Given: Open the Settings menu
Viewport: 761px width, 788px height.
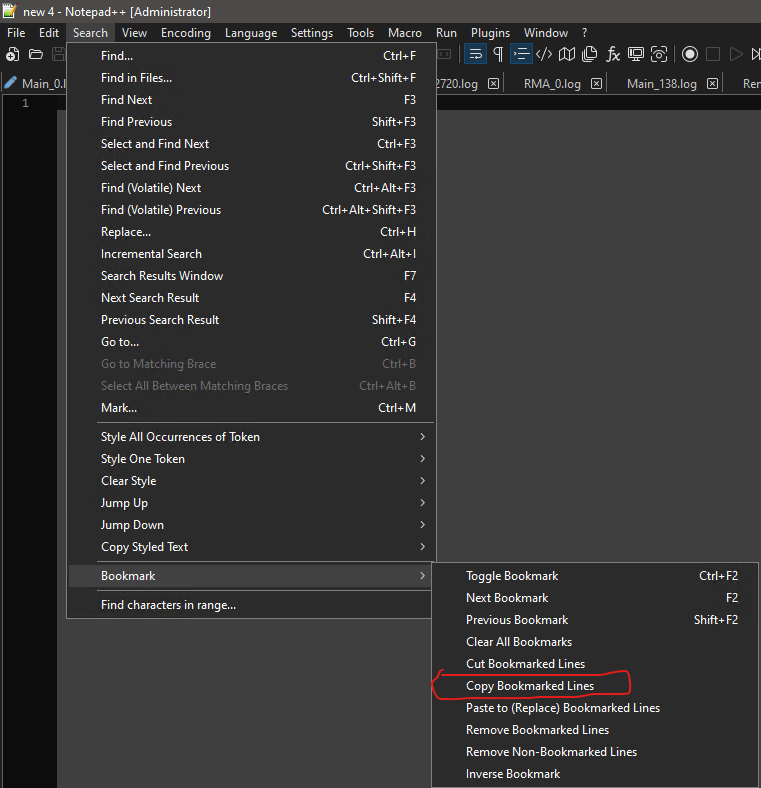Looking at the screenshot, I should 312,33.
